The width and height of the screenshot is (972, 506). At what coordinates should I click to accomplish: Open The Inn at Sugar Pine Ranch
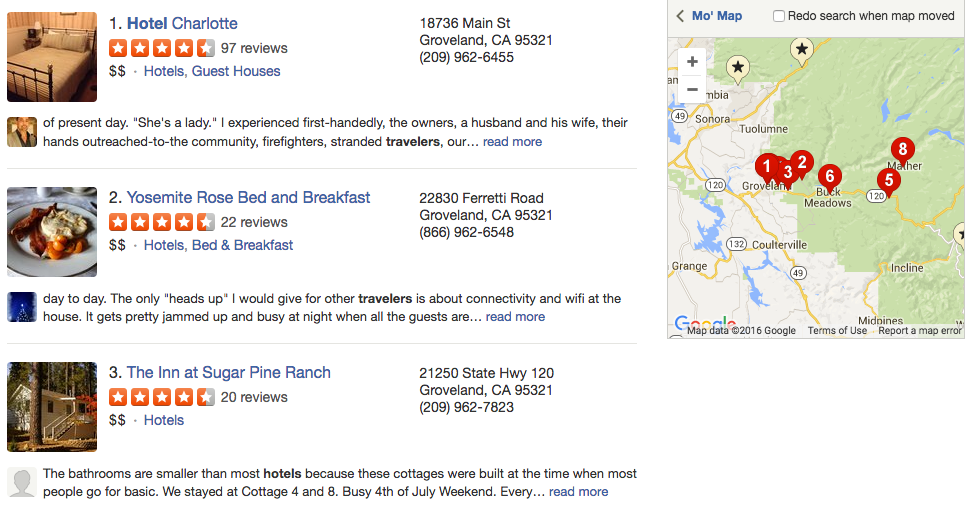(x=228, y=373)
